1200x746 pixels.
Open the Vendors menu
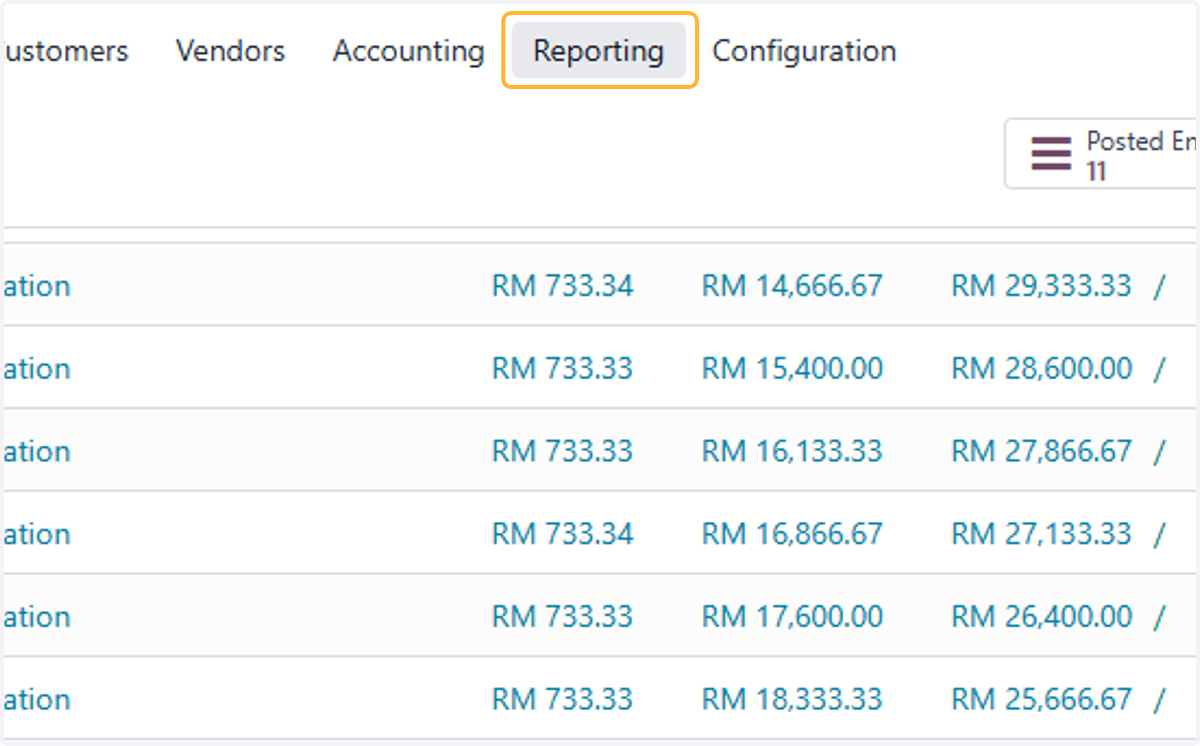[x=230, y=51]
